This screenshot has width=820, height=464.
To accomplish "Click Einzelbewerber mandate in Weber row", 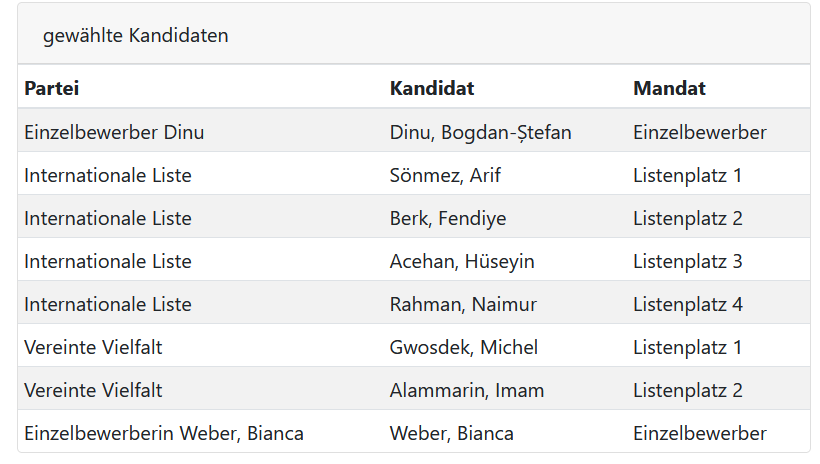I will pos(700,433).
